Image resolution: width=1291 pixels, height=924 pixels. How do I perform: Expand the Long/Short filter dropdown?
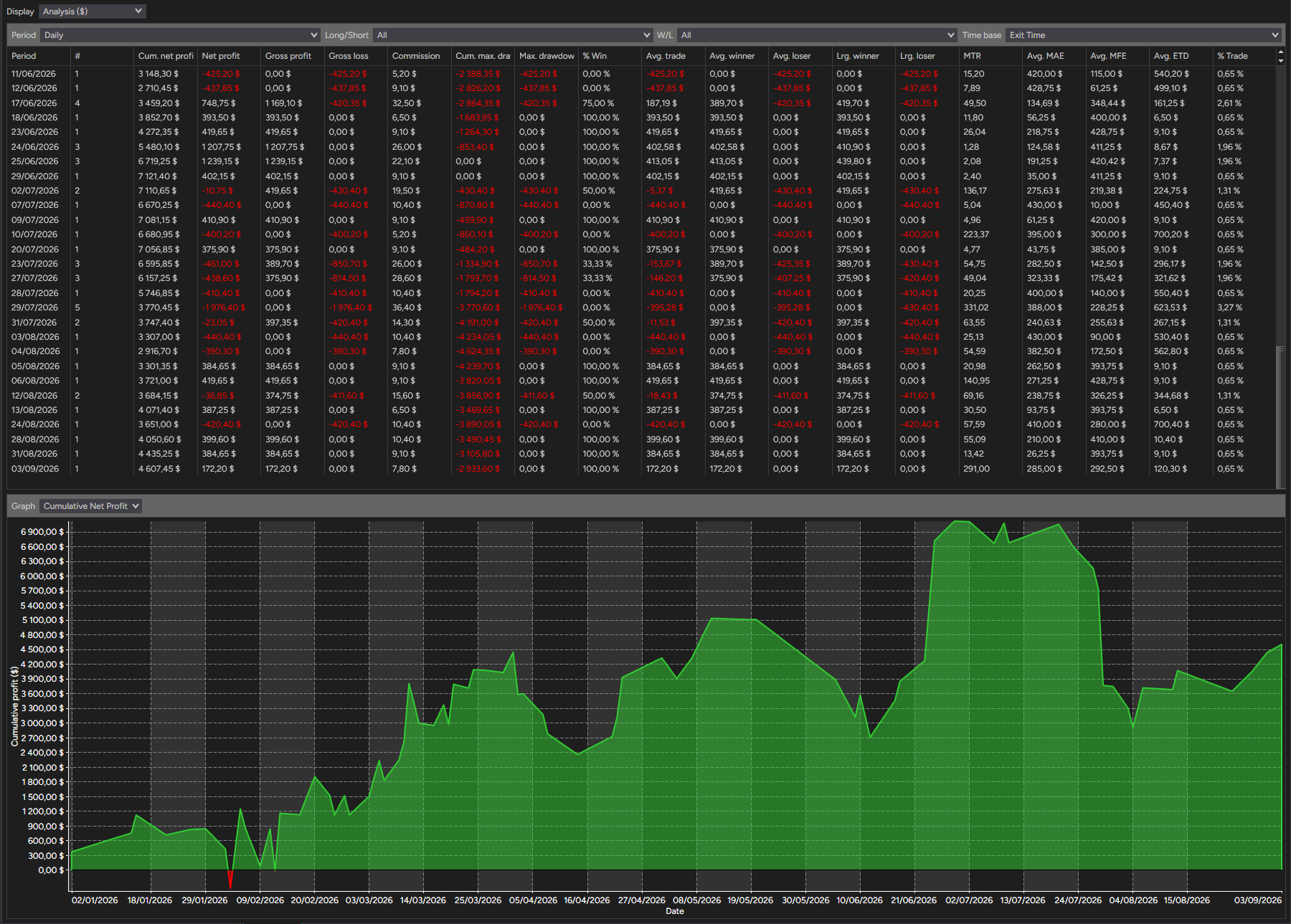pos(513,35)
